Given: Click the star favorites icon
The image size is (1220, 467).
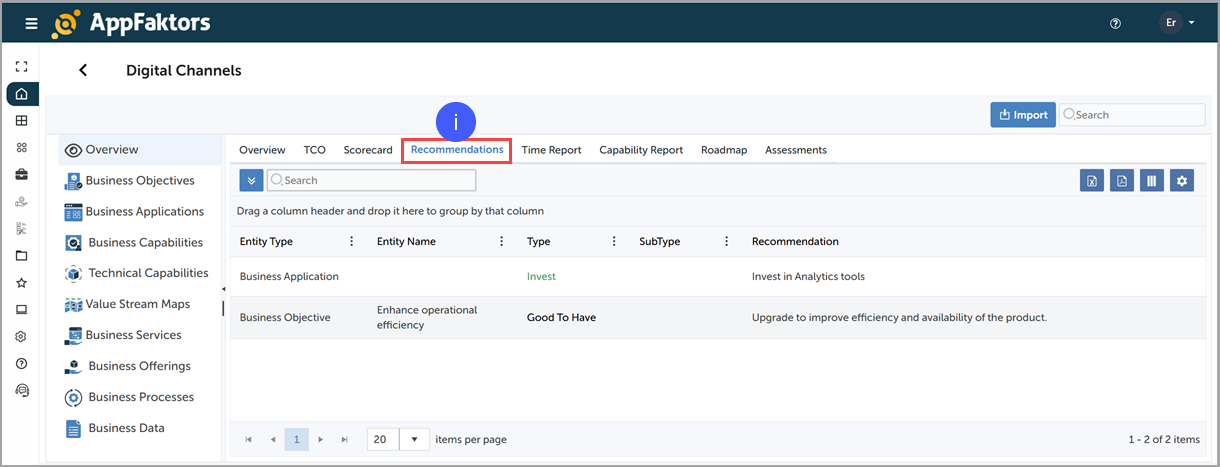Looking at the screenshot, I should pos(22,283).
